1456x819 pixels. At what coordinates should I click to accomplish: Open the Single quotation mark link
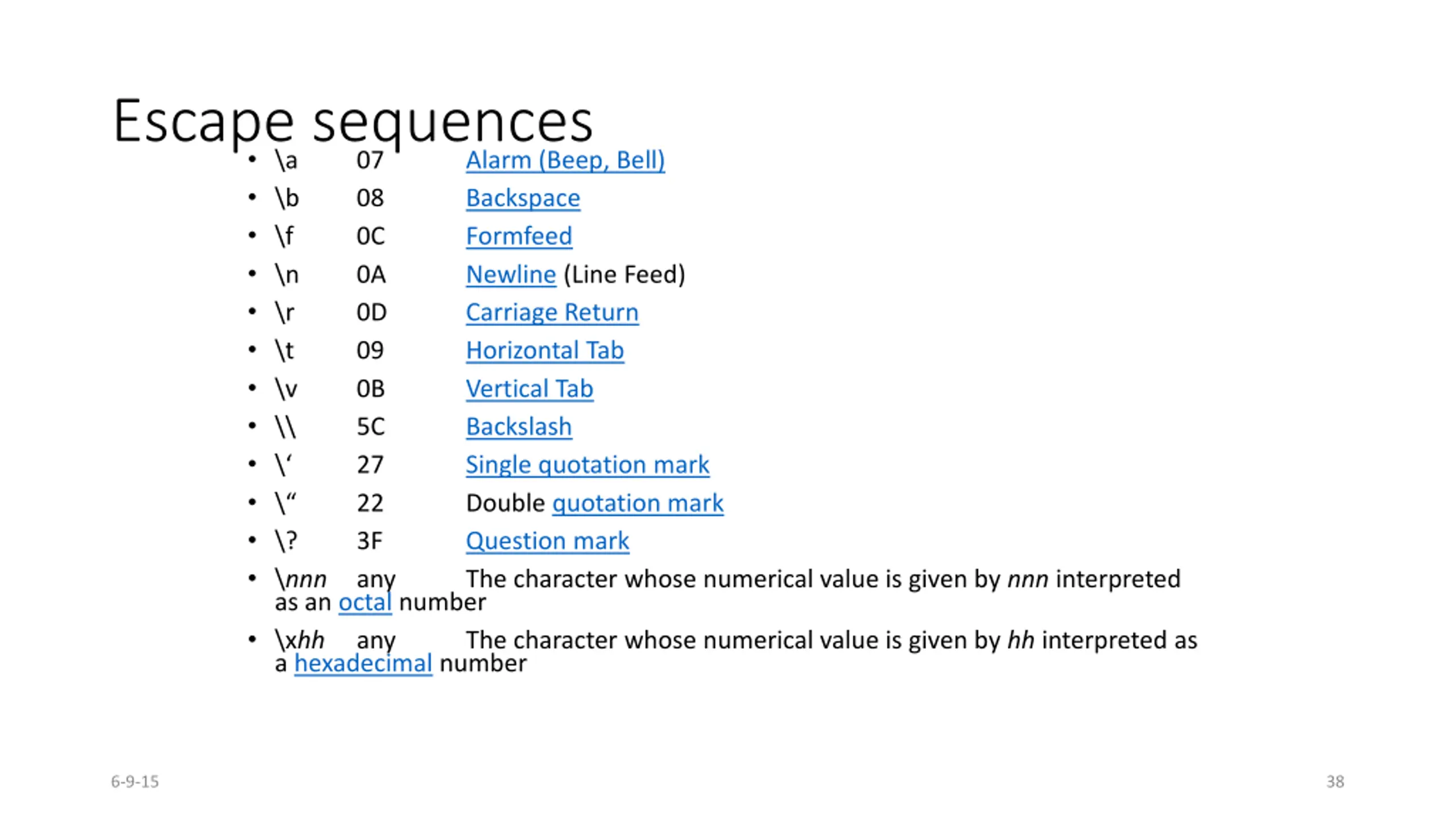[x=588, y=465]
